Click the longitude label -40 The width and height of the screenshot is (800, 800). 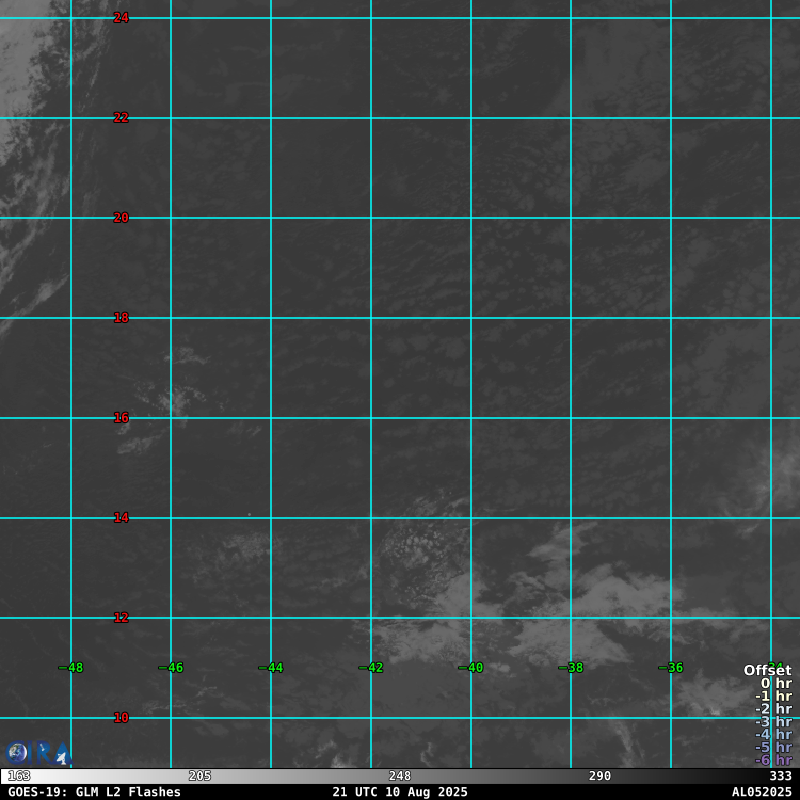(470, 668)
